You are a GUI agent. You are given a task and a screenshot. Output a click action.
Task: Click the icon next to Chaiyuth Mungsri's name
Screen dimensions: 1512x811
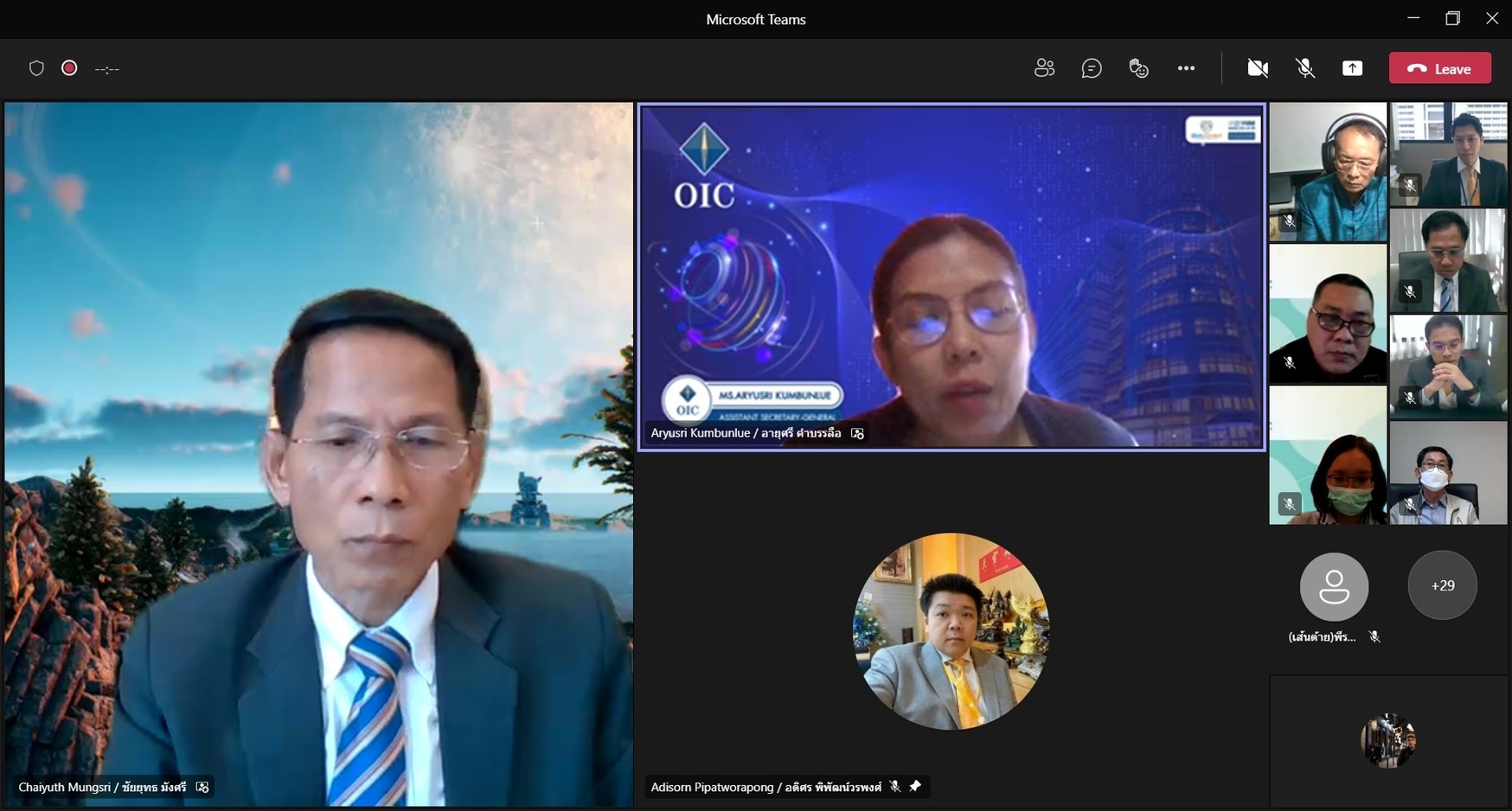click(x=202, y=787)
